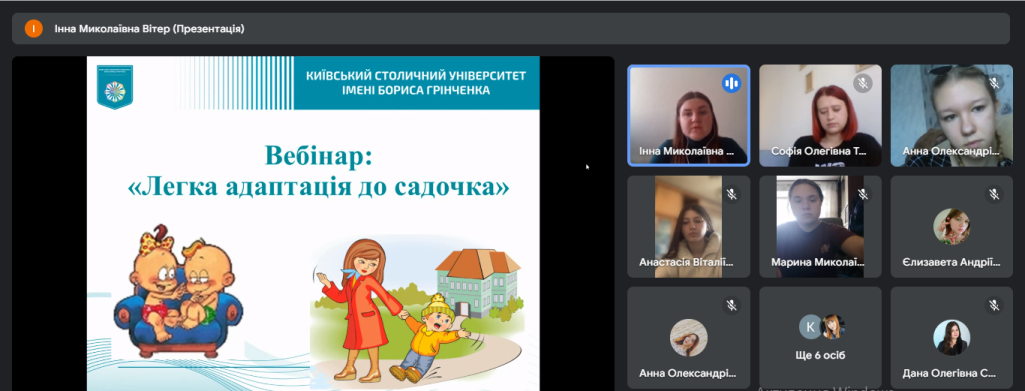The height and width of the screenshot is (391, 1025).
Task: Select Софія Олегівна's video tile
Action: coord(820,116)
